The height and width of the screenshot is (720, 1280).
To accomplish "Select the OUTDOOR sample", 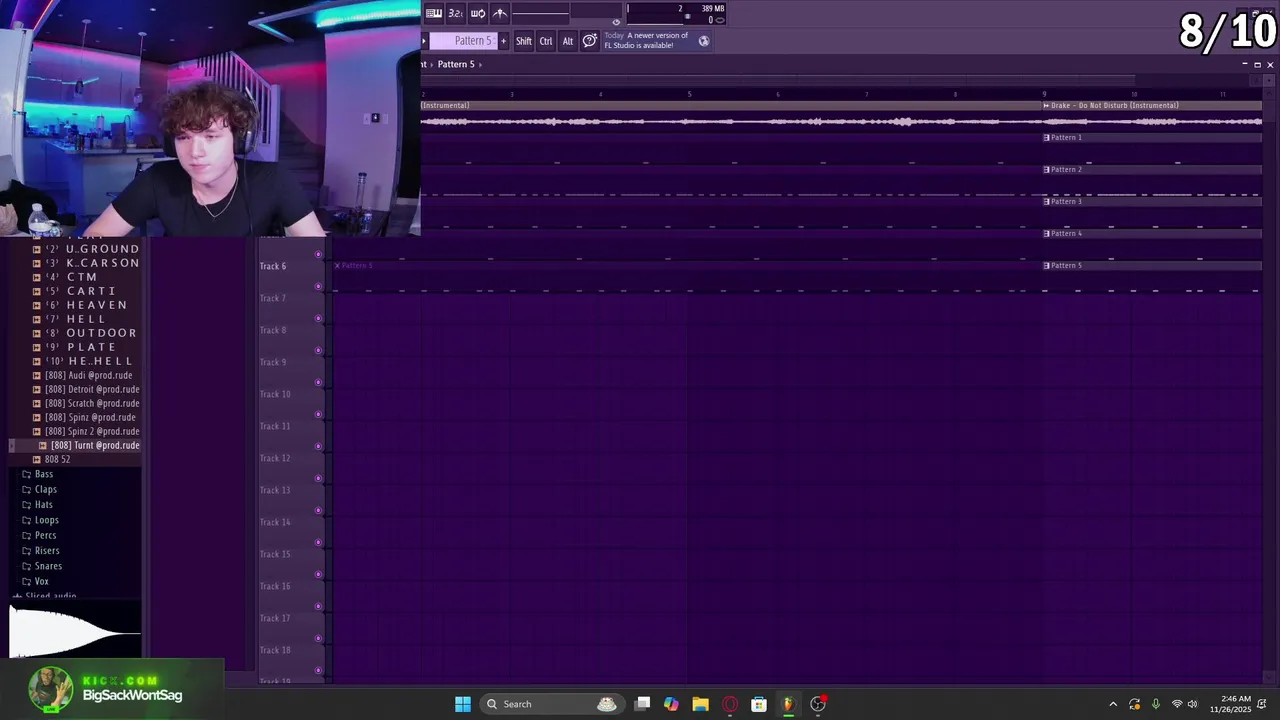I will (86, 333).
